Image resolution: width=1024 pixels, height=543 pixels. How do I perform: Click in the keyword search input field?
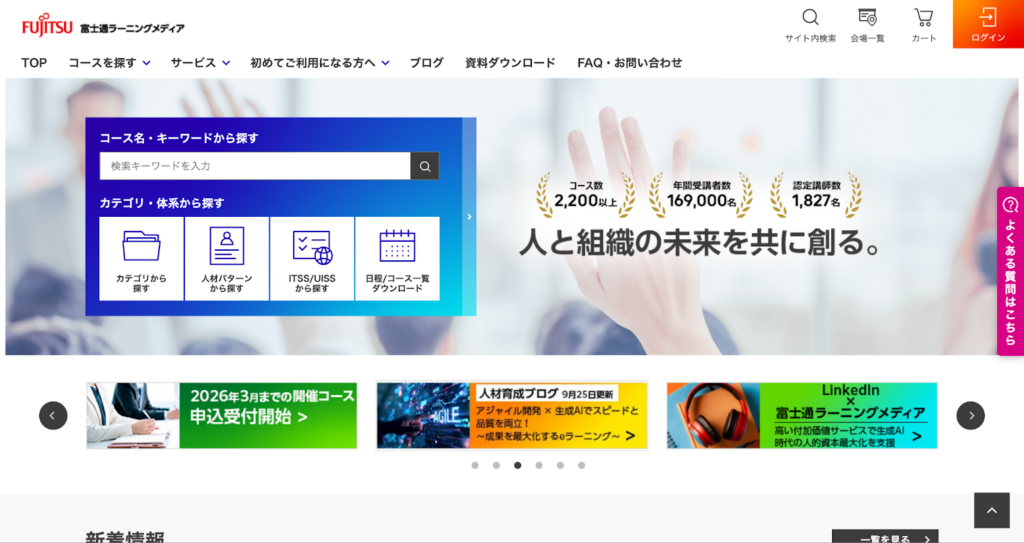[x=255, y=166]
